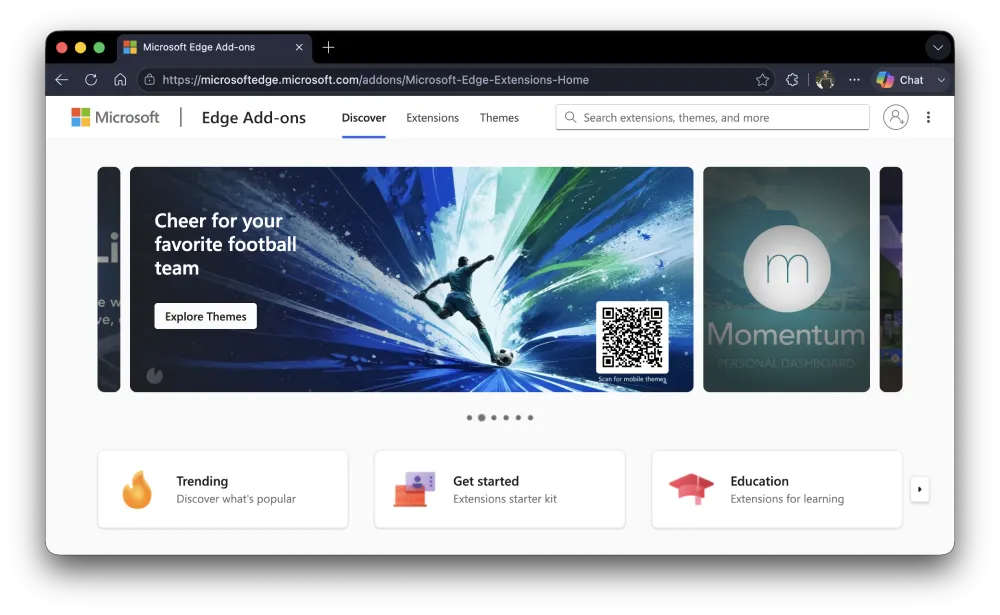This screenshot has height=615, width=1000.
Task: Click the Get started starter kit icon
Action: [414, 489]
